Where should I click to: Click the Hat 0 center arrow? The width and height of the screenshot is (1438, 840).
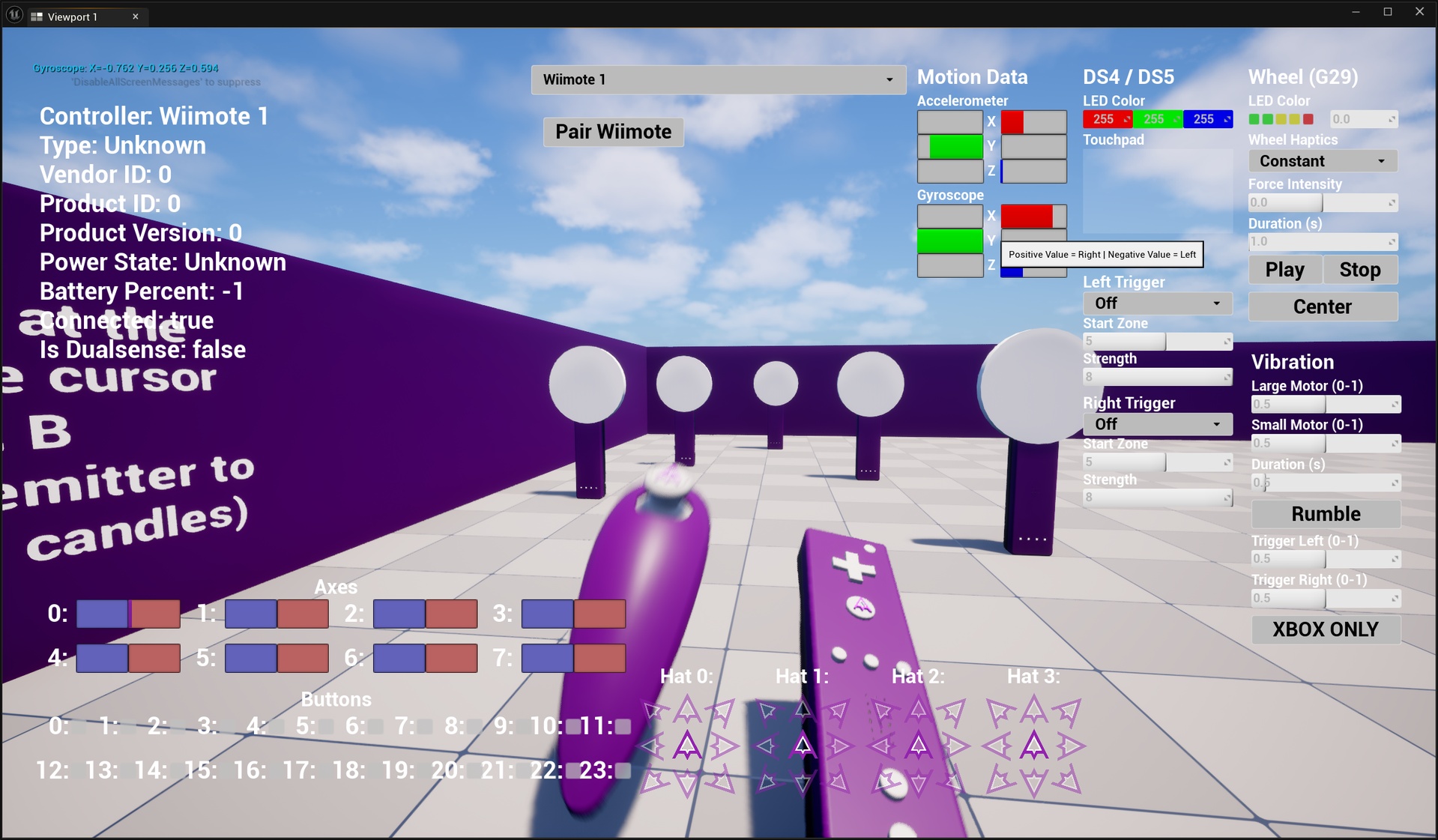687,746
